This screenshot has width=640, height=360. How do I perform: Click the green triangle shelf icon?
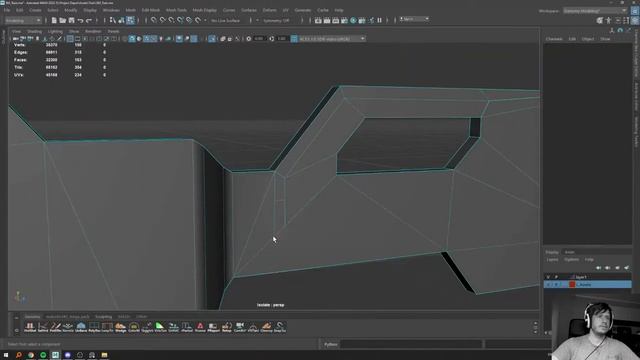pos(160,327)
